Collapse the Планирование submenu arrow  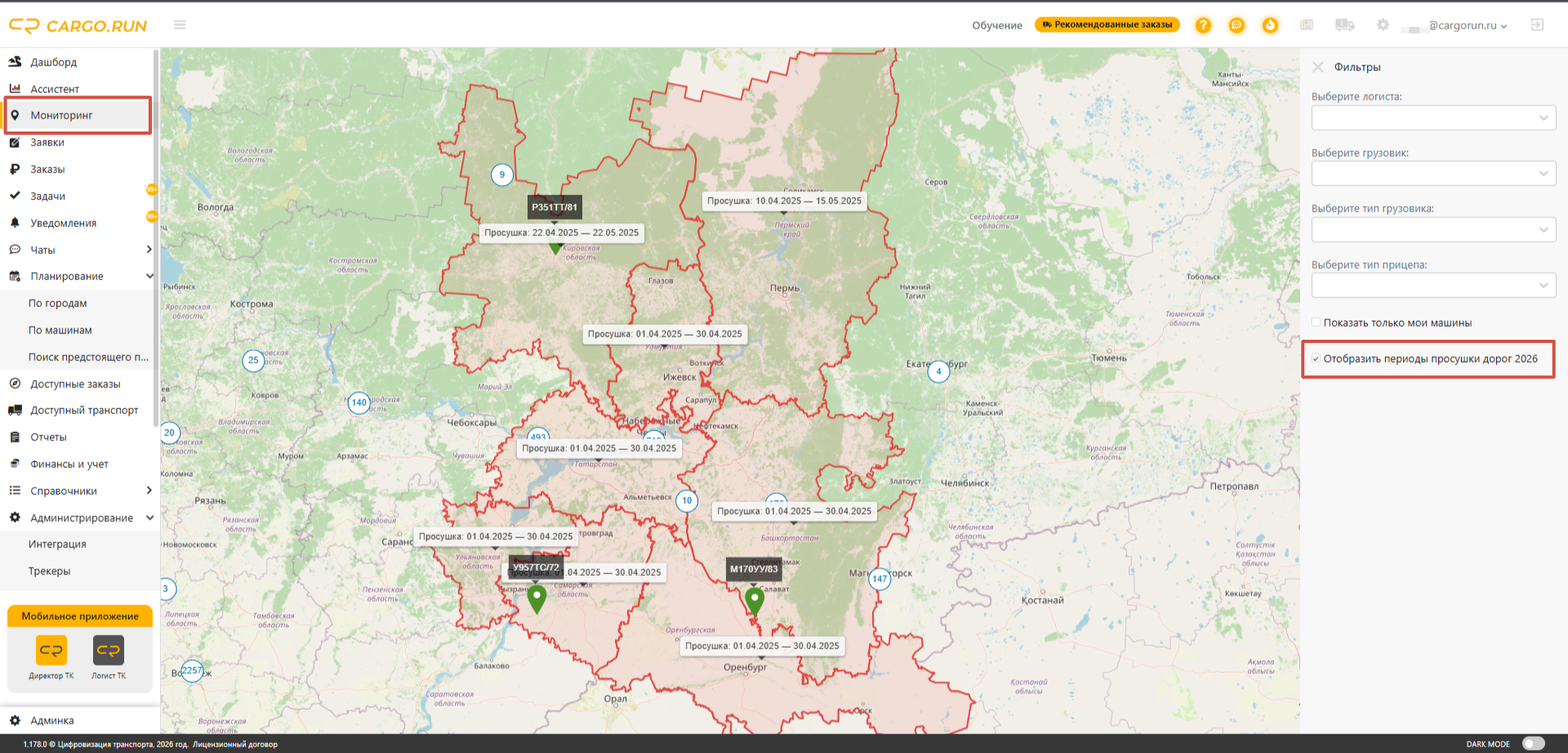pos(149,276)
